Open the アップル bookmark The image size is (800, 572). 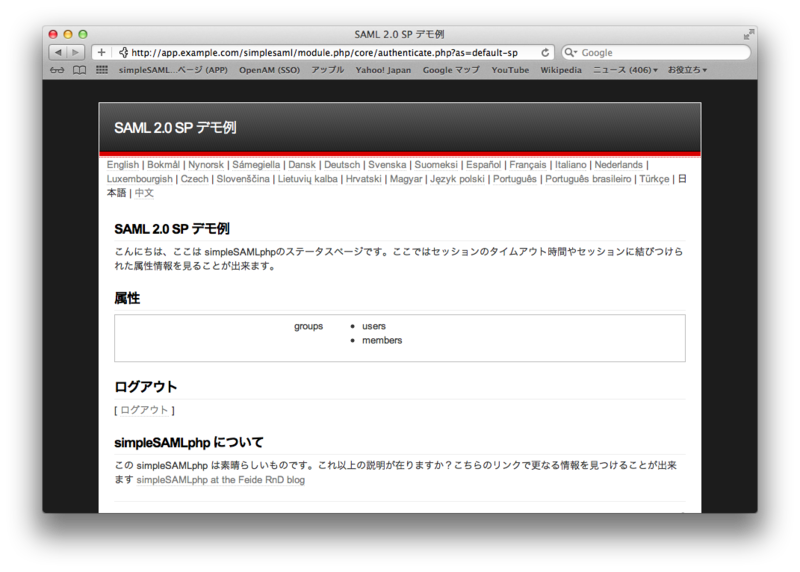coord(328,70)
